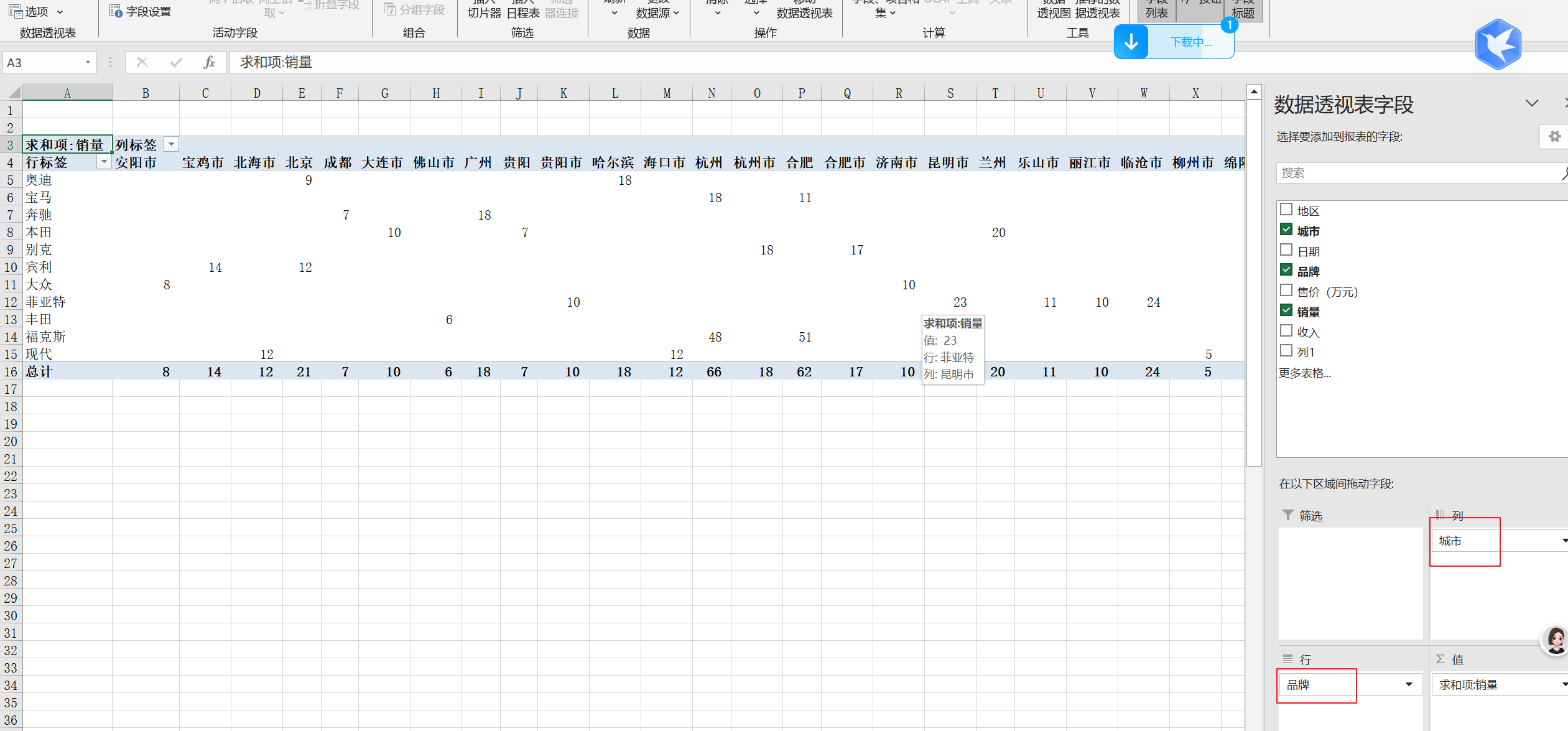
Task: Open the 列标签 column filter dropdown
Action: click(x=171, y=144)
